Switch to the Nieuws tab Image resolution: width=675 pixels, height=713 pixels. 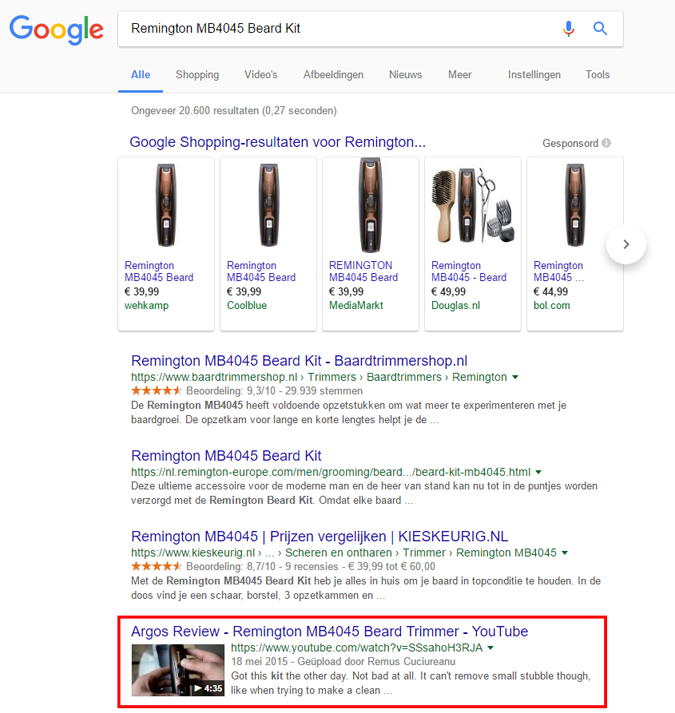click(x=405, y=75)
